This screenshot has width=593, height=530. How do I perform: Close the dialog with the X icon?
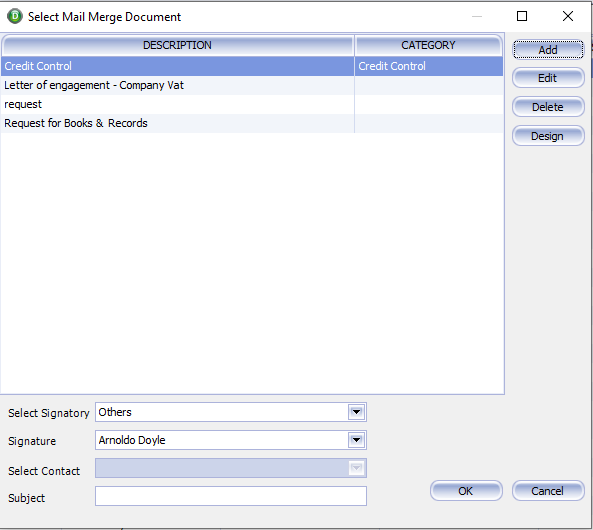(568, 16)
